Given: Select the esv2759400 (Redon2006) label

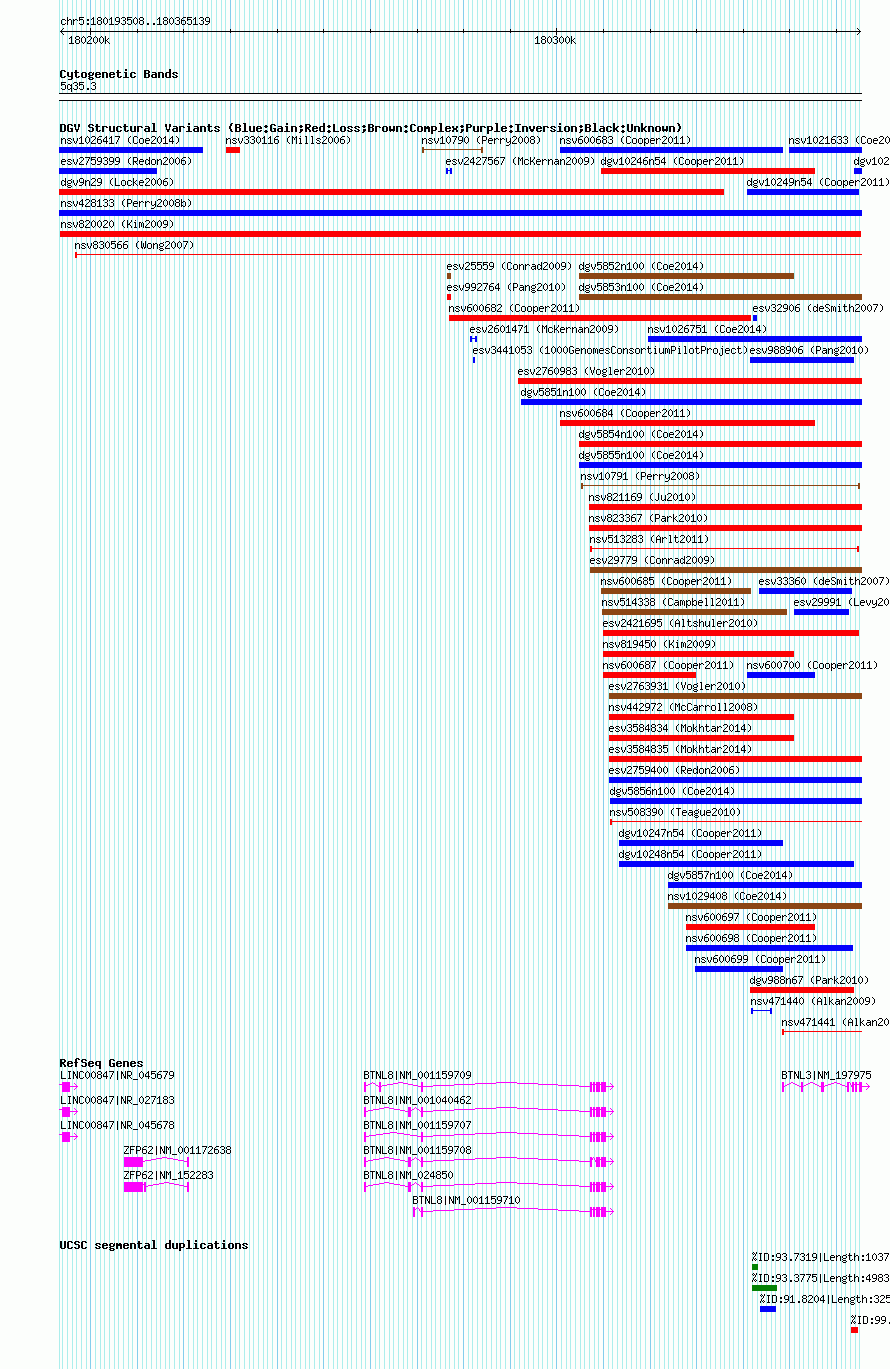Looking at the screenshot, I should pyautogui.click(x=674, y=770).
